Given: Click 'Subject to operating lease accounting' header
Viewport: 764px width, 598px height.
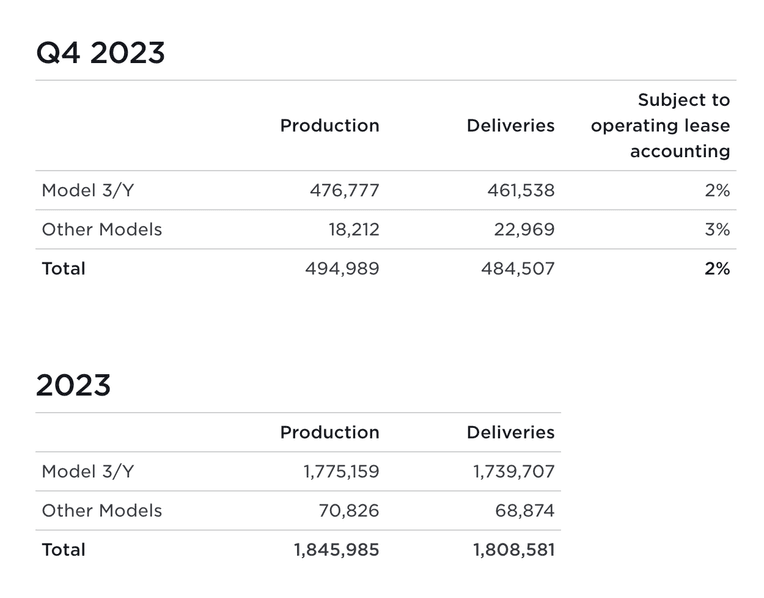Looking at the screenshot, I should pos(661,126).
